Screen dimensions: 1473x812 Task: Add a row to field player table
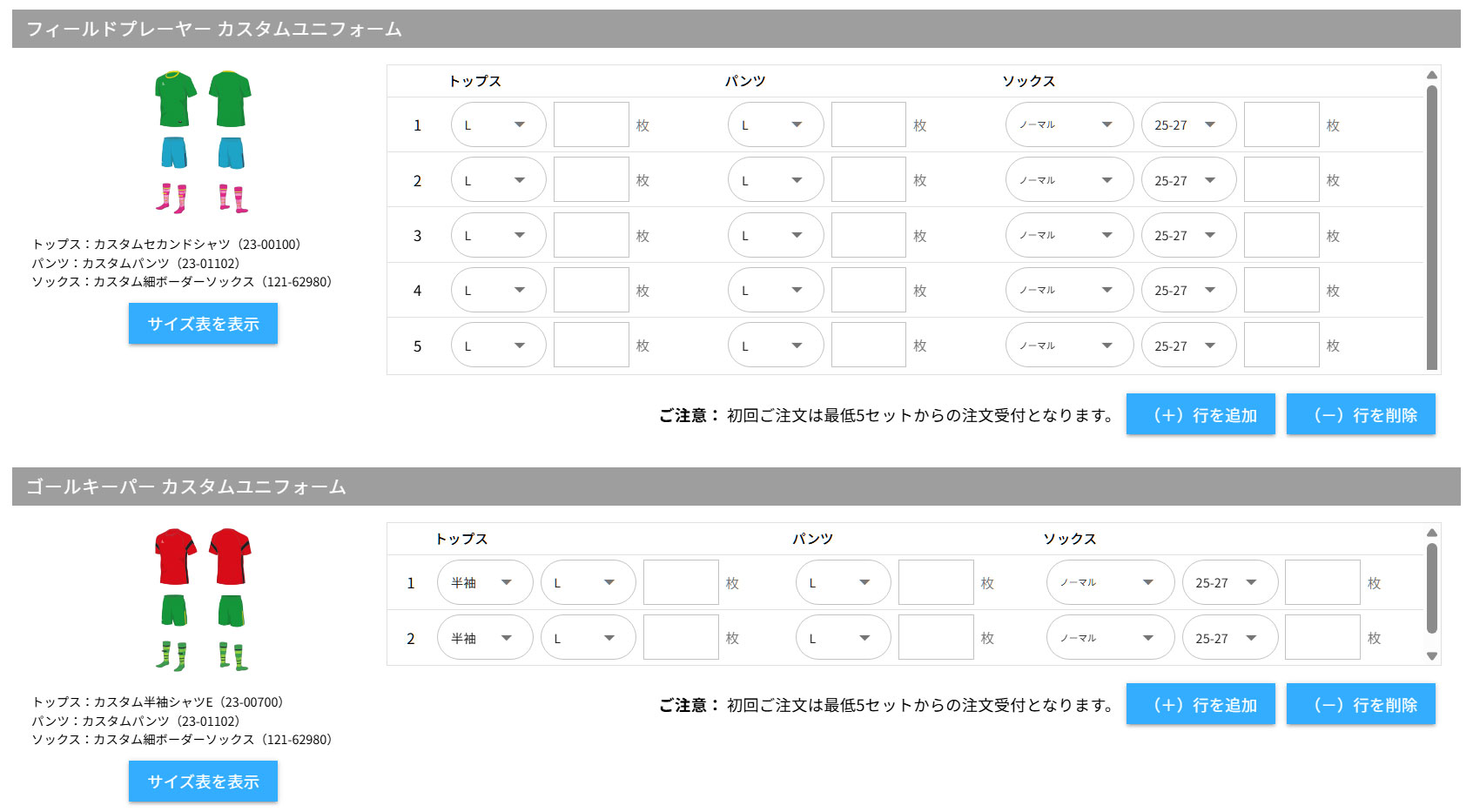(x=1201, y=415)
